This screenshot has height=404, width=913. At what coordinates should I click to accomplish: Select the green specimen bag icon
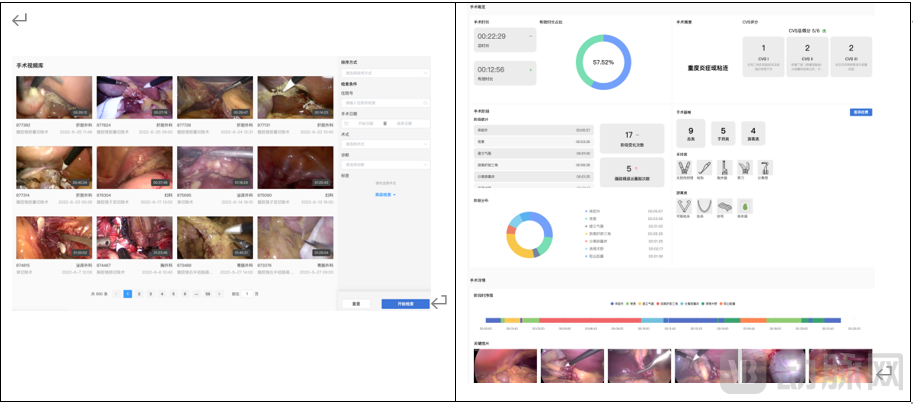tap(743, 204)
